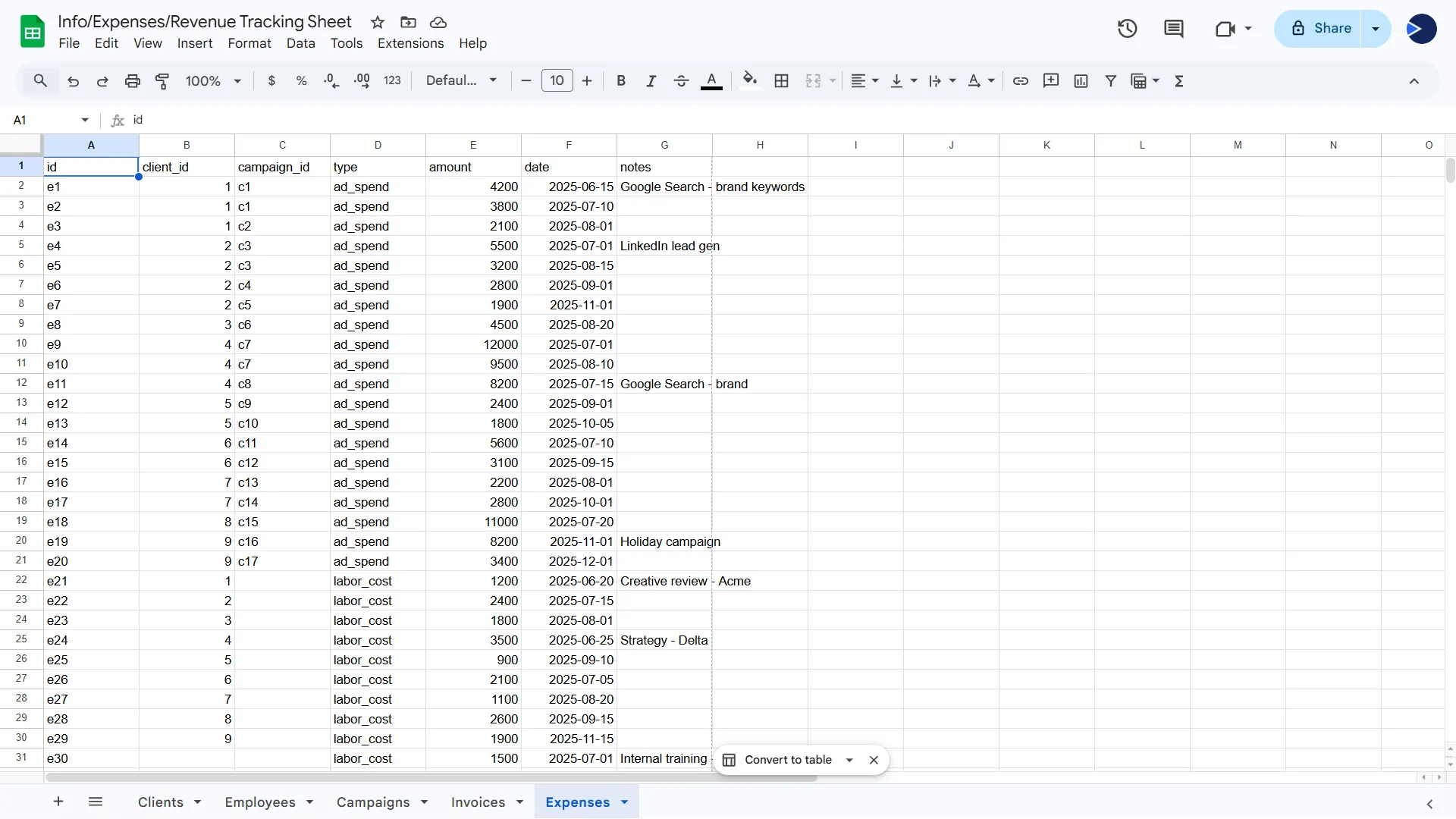Open the Format menu

click(x=249, y=43)
